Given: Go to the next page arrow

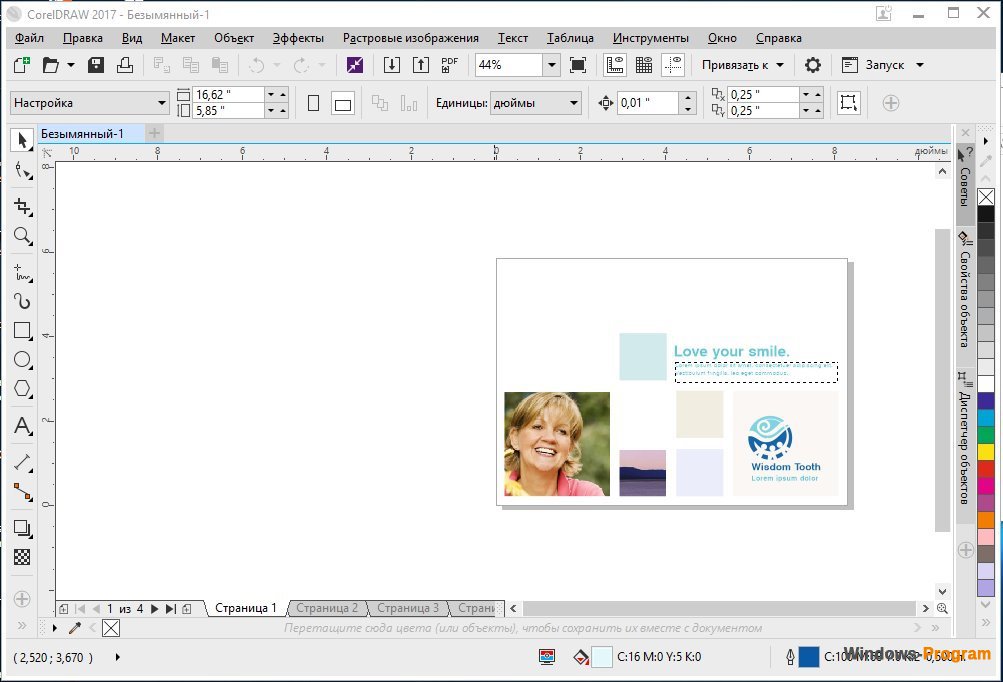Looking at the screenshot, I should point(154,609).
